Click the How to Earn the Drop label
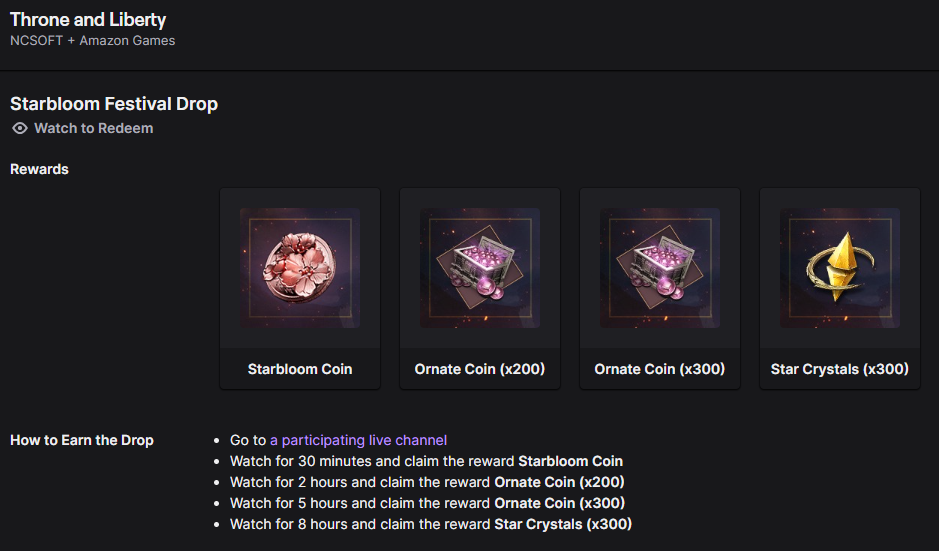This screenshot has height=551, width=939. pyautogui.click(x=82, y=440)
